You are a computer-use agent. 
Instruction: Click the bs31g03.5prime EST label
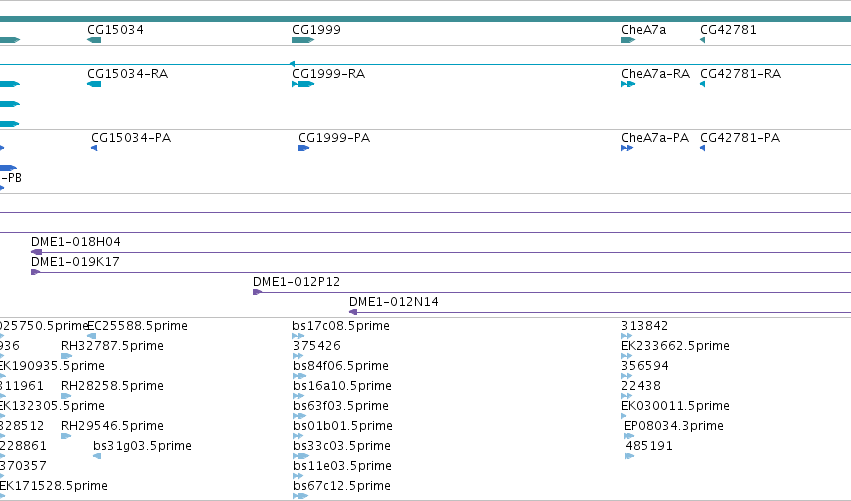pos(142,446)
